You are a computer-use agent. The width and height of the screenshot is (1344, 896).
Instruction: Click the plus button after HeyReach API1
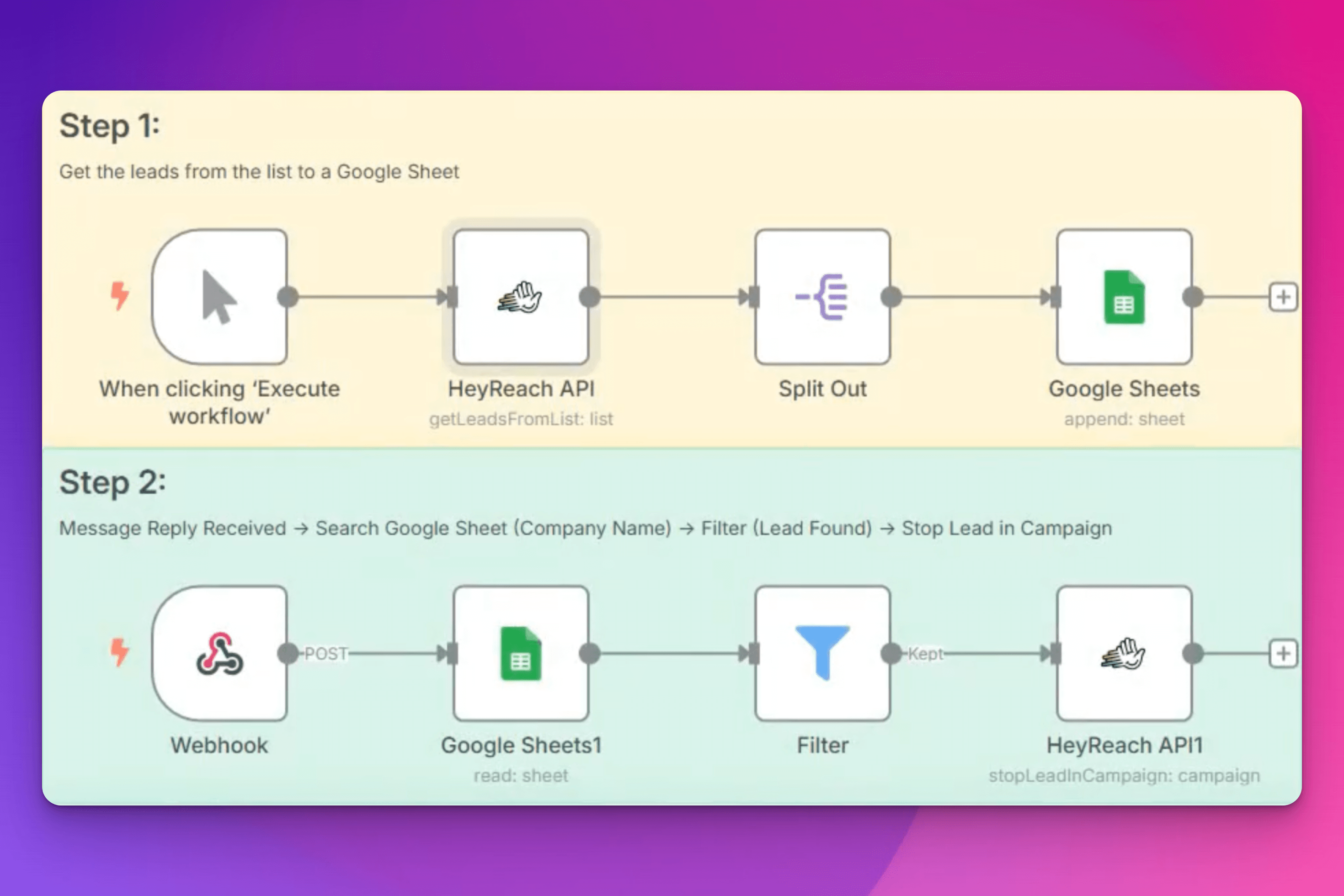point(1283,653)
